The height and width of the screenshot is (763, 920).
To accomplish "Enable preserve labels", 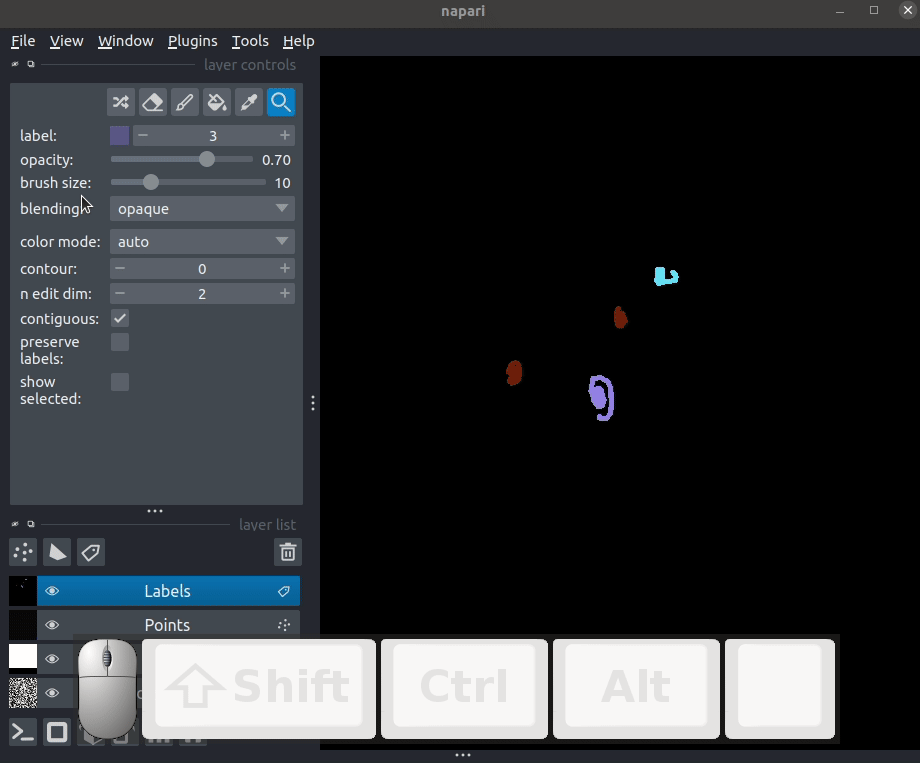I will [x=119, y=342].
